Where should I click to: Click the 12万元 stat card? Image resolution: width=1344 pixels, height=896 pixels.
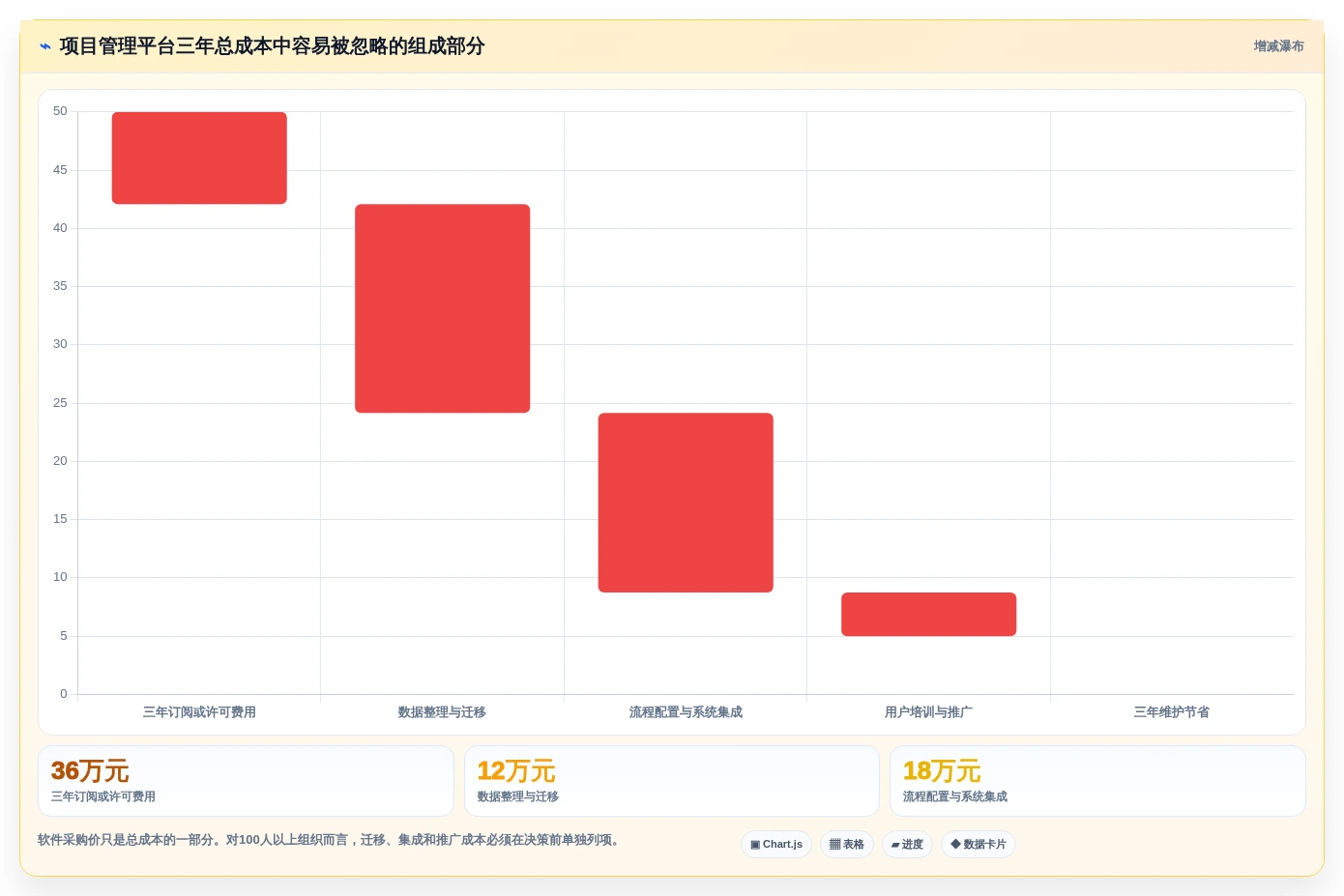point(672,781)
